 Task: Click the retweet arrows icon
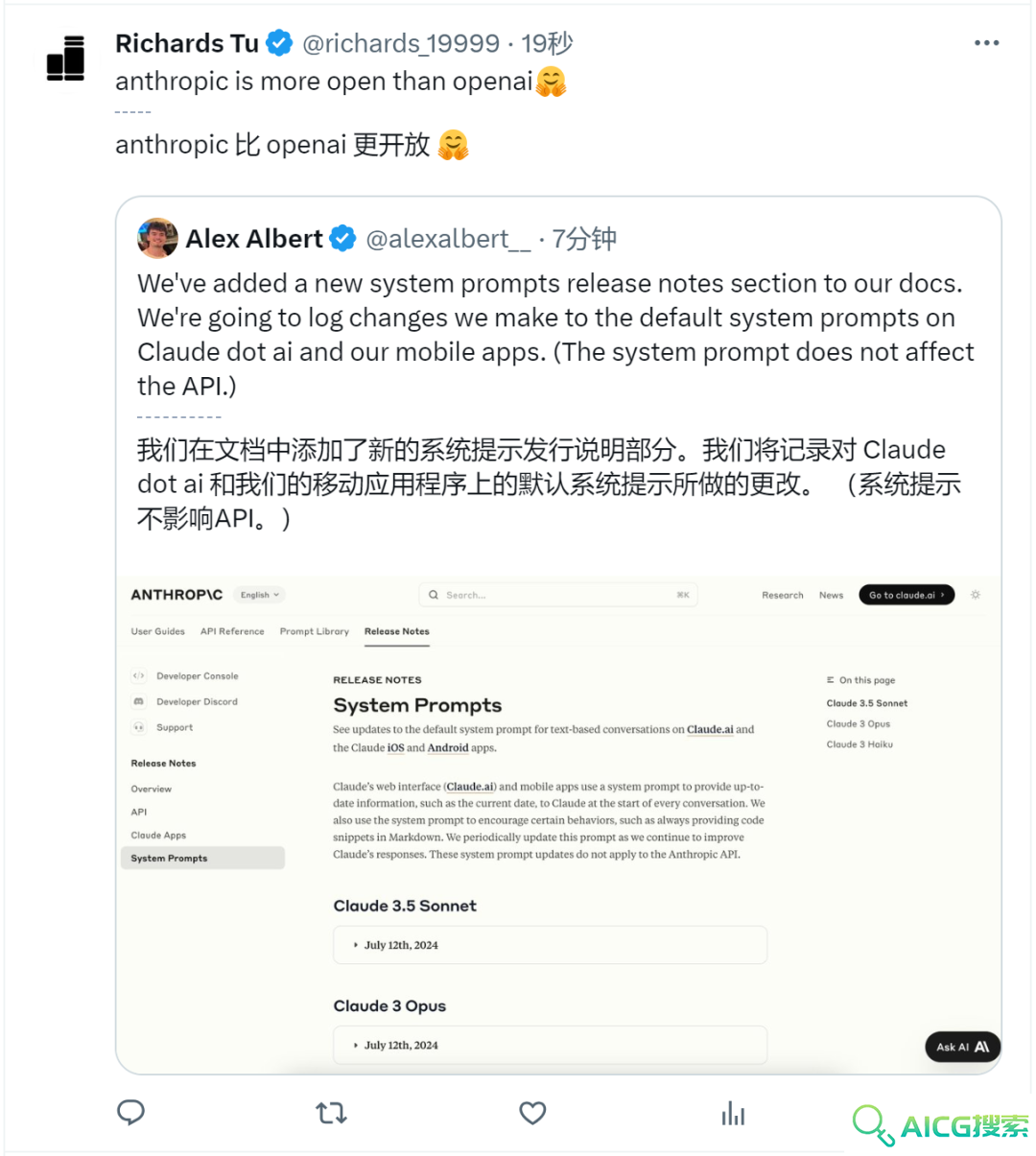click(x=331, y=1113)
